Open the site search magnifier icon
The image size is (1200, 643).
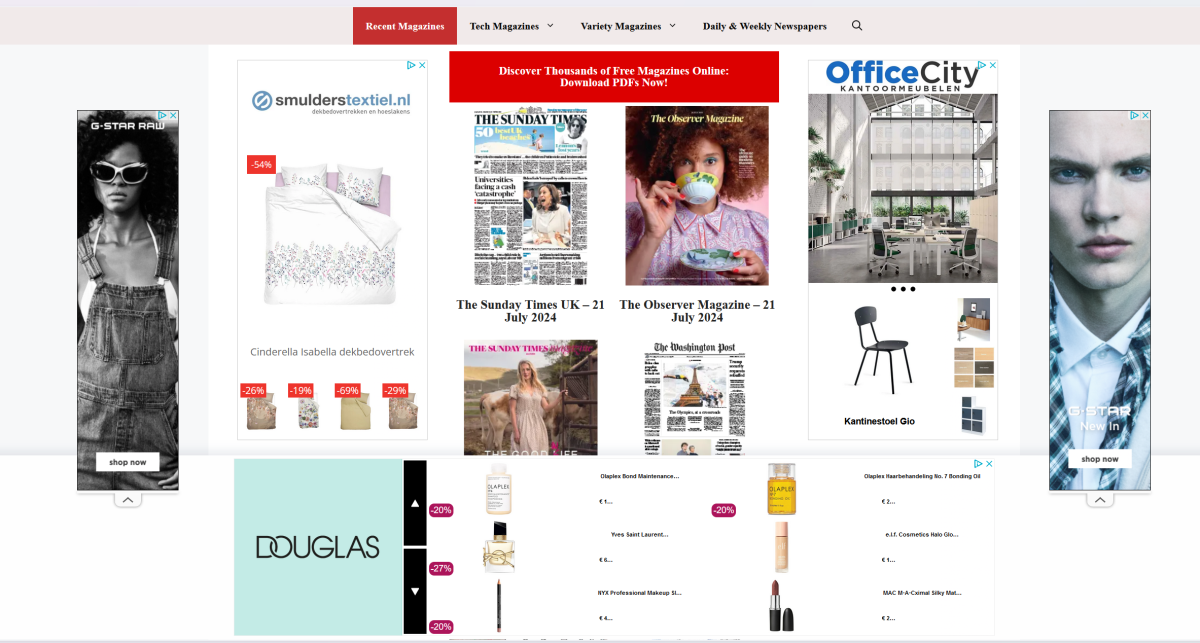click(857, 26)
